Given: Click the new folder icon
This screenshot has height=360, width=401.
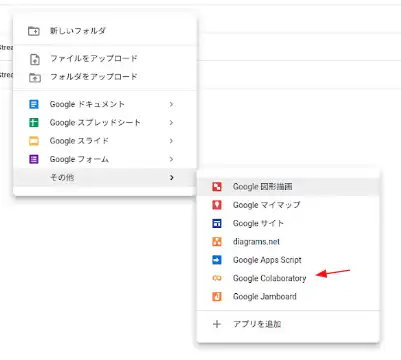Looking at the screenshot, I should point(34,31).
